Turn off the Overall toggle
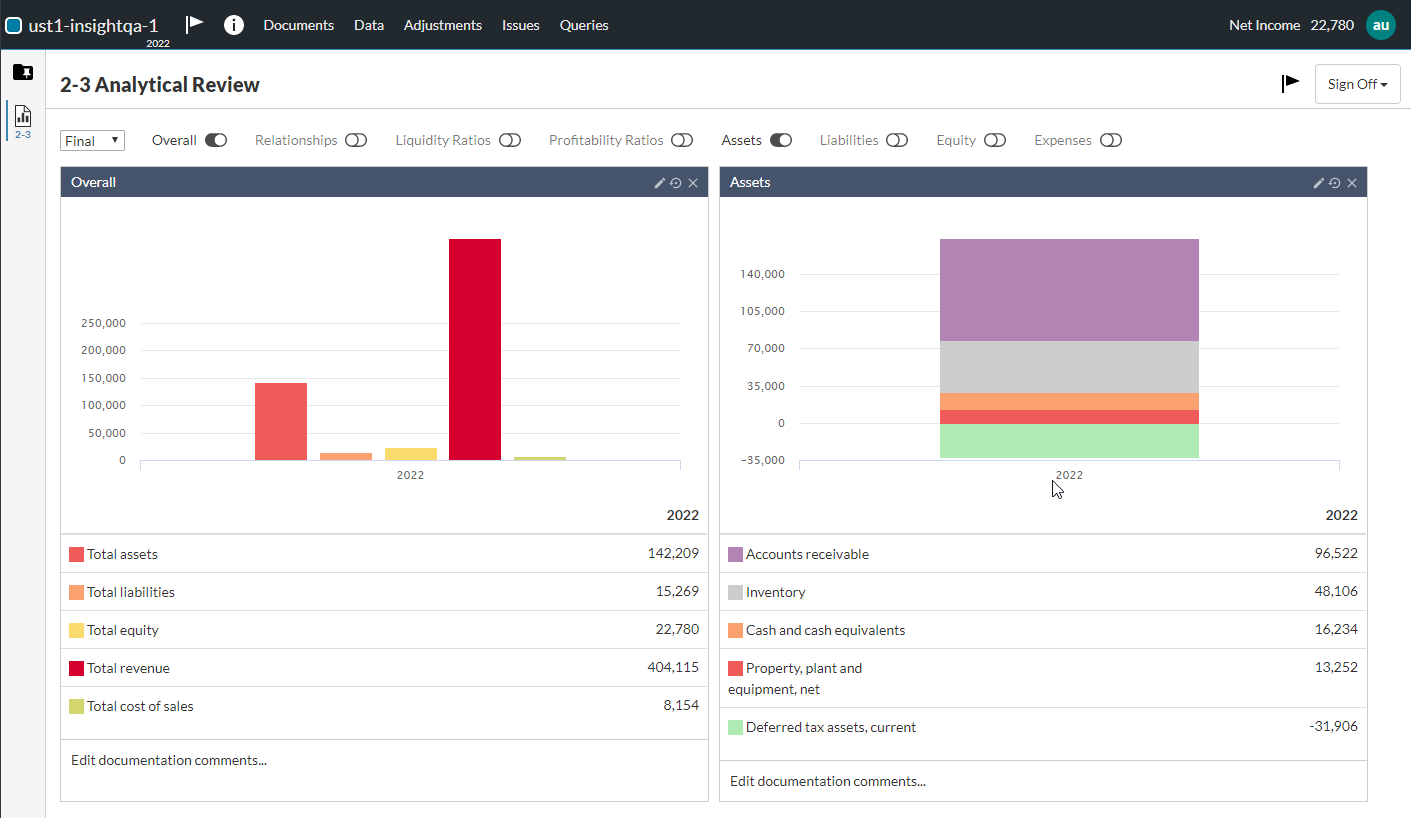Screen dimensions: 1411x818 (216, 140)
